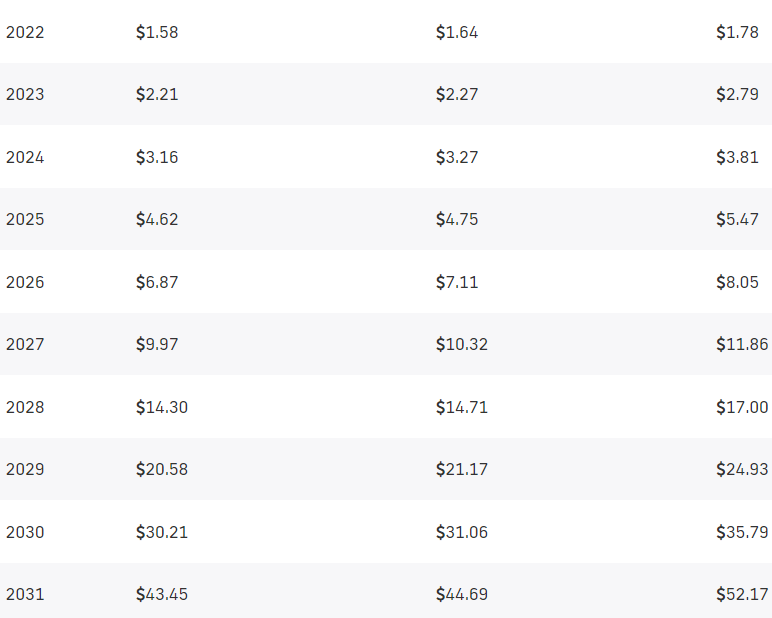Click the $11.86 value in 2027 row
This screenshot has width=772, height=618.
(742, 344)
